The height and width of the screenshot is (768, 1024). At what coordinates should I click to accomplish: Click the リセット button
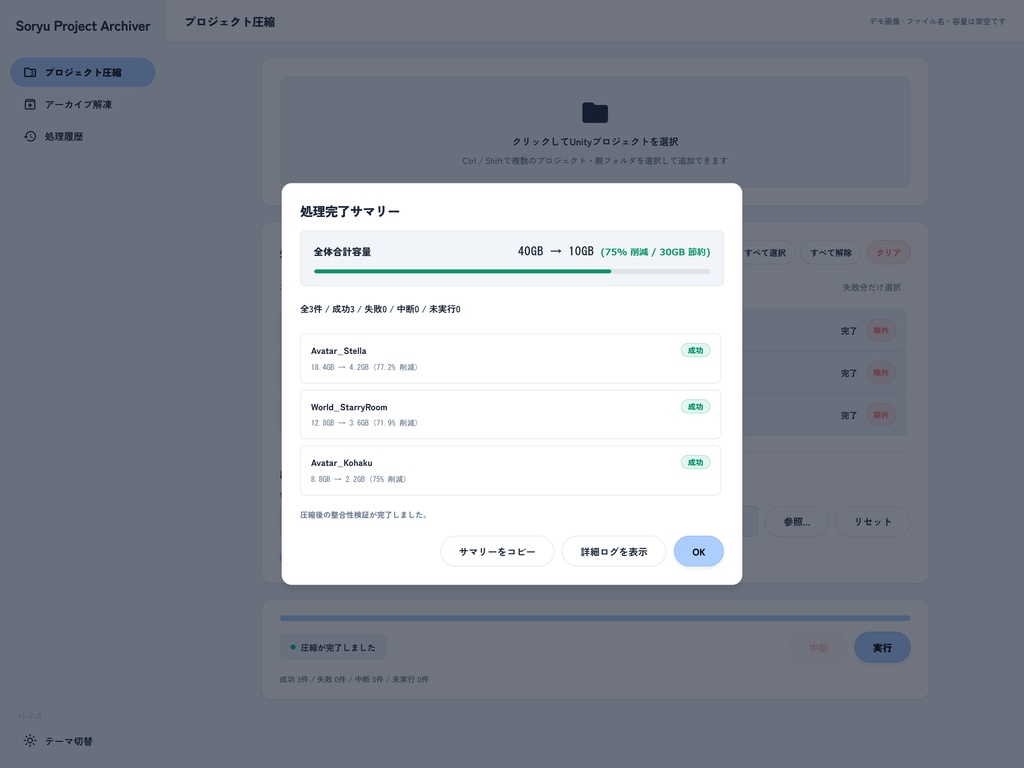point(872,522)
